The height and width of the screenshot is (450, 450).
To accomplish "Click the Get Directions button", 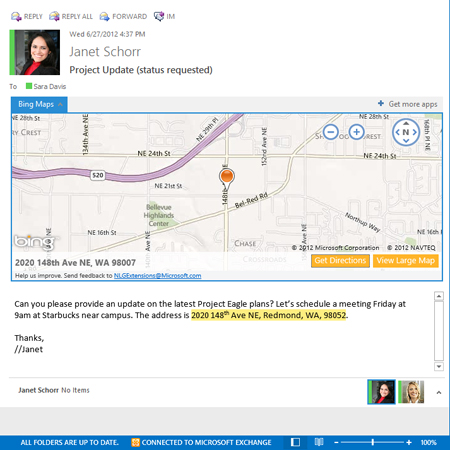I will coord(340,261).
